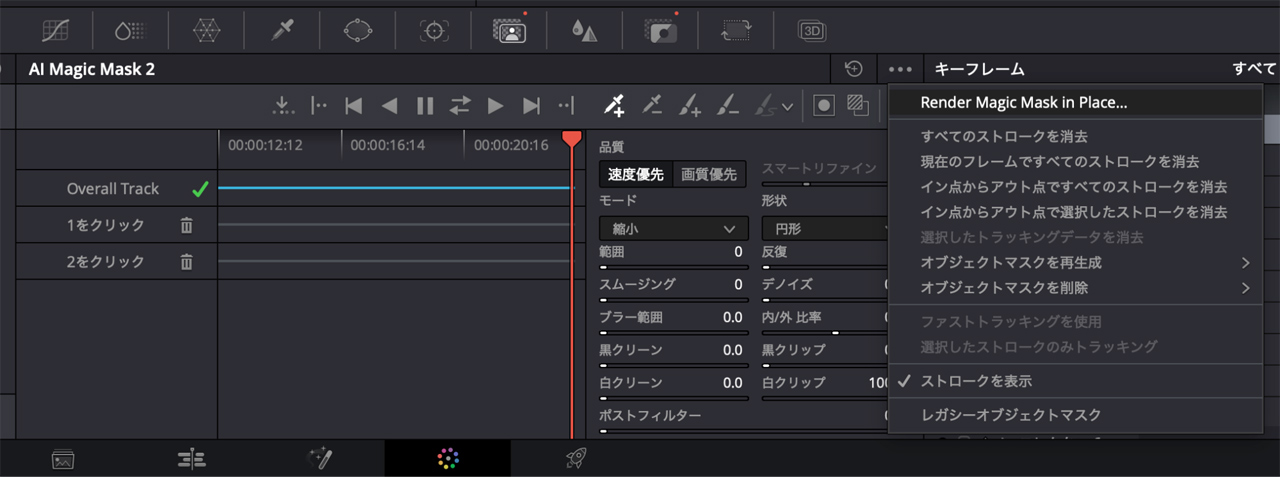Open the Tracker palette
1280x477 pixels.
click(434, 30)
